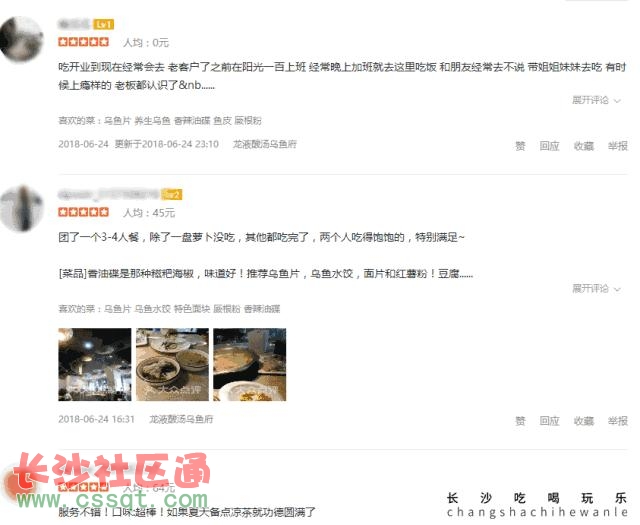Click 赞 on the second review
Screen dimensions: 640x525
click(520, 421)
